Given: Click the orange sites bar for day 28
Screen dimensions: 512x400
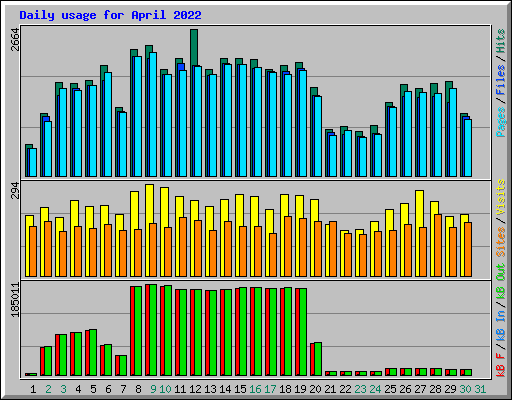Looking at the screenshot, I should click(438, 245).
